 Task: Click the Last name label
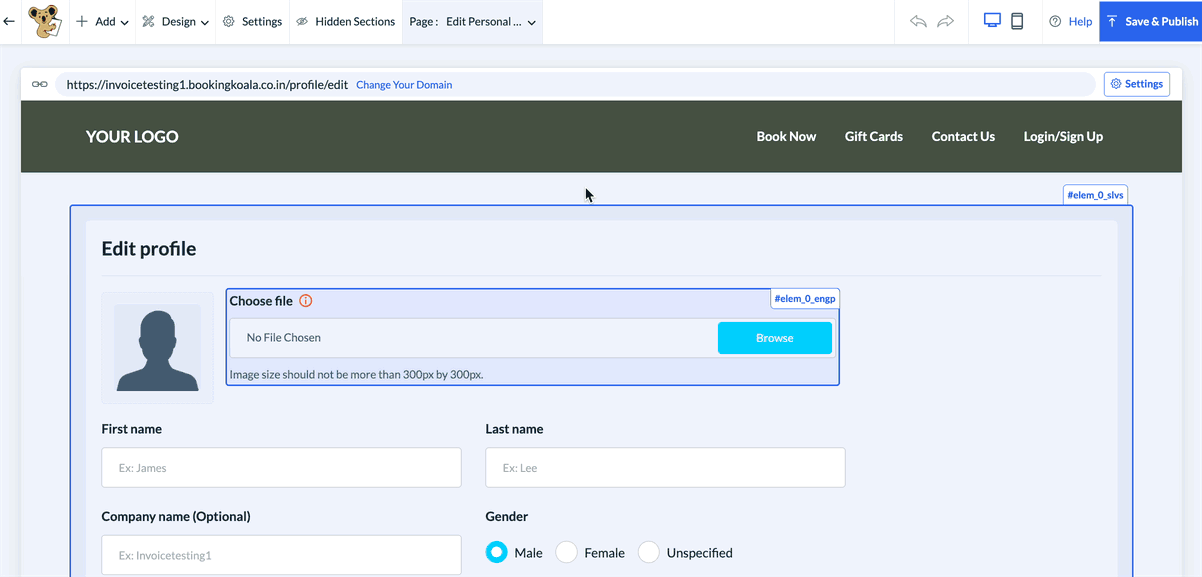click(514, 429)
